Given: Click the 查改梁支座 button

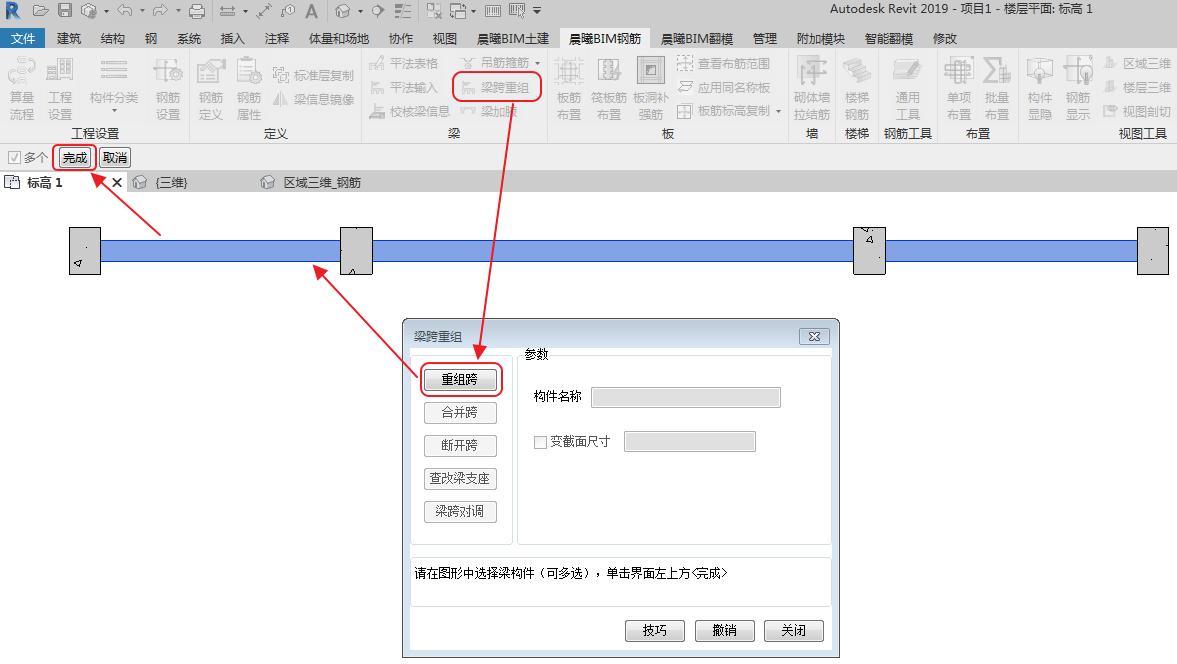Looking at the screenshot, I should click(x=459, y=479).
